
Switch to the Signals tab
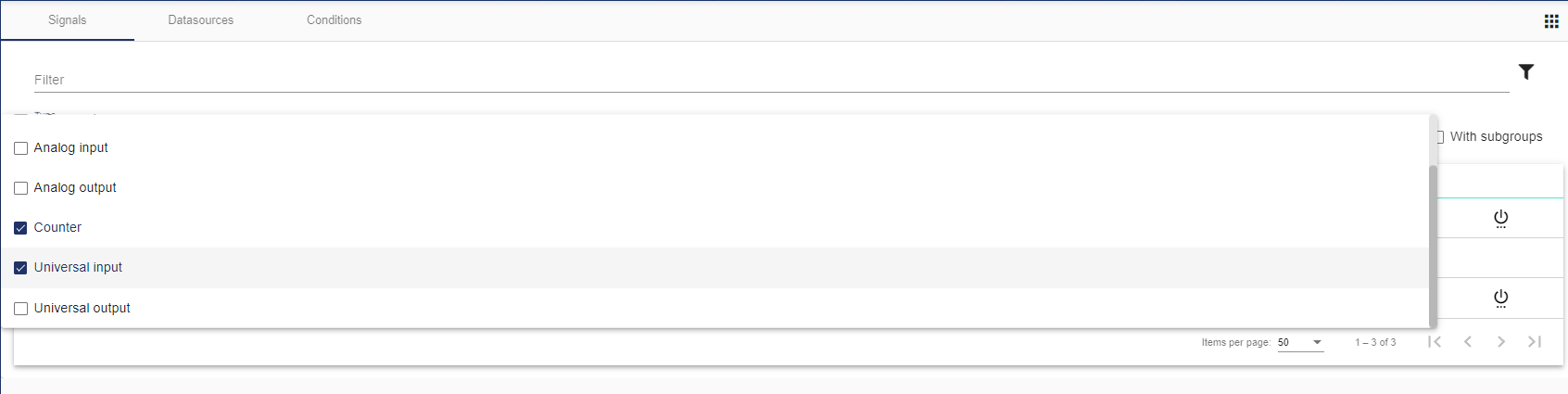click(x=68, y=19)
